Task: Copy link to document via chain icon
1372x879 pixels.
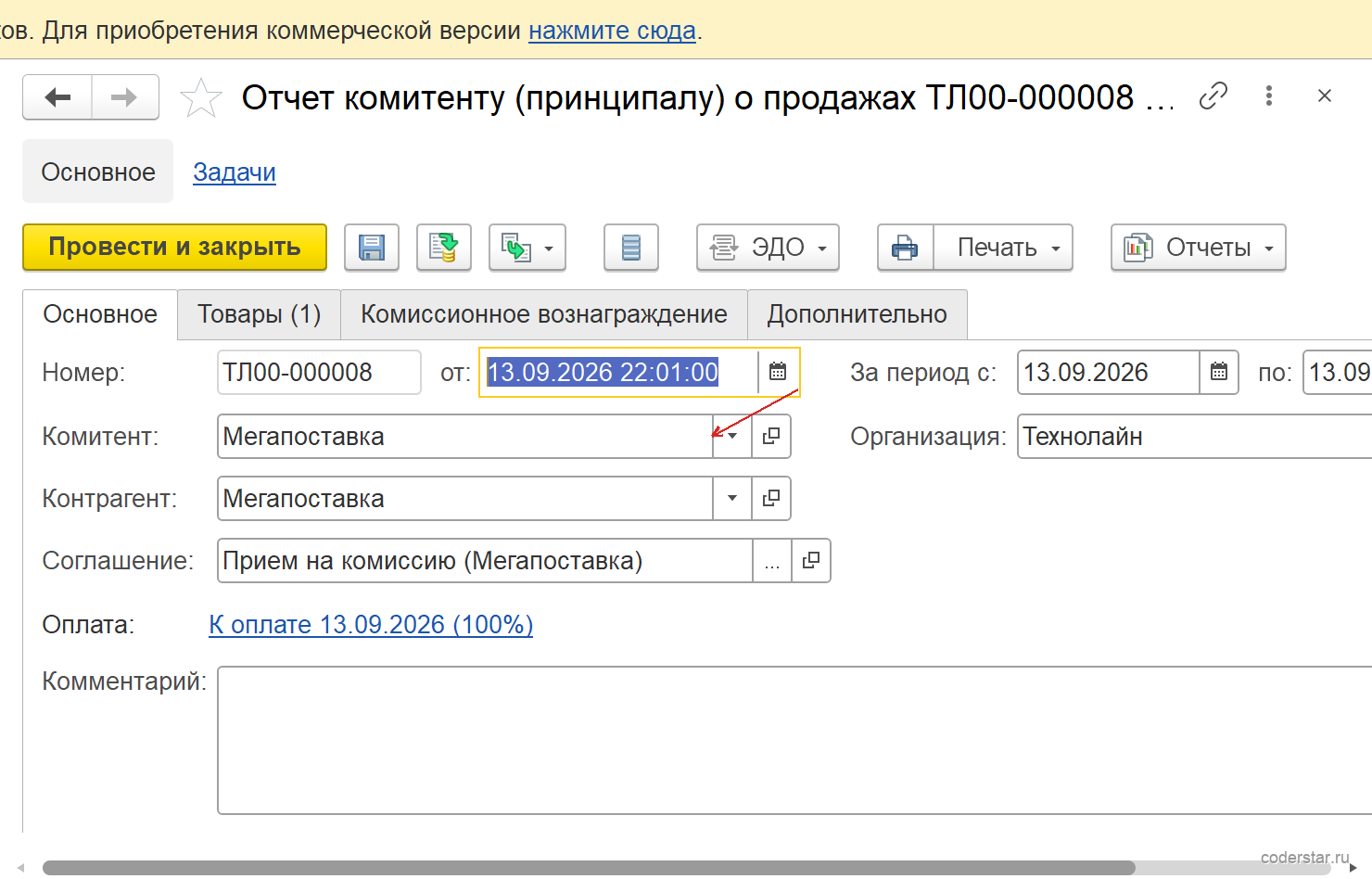Action: click(x=1213, y=96)
